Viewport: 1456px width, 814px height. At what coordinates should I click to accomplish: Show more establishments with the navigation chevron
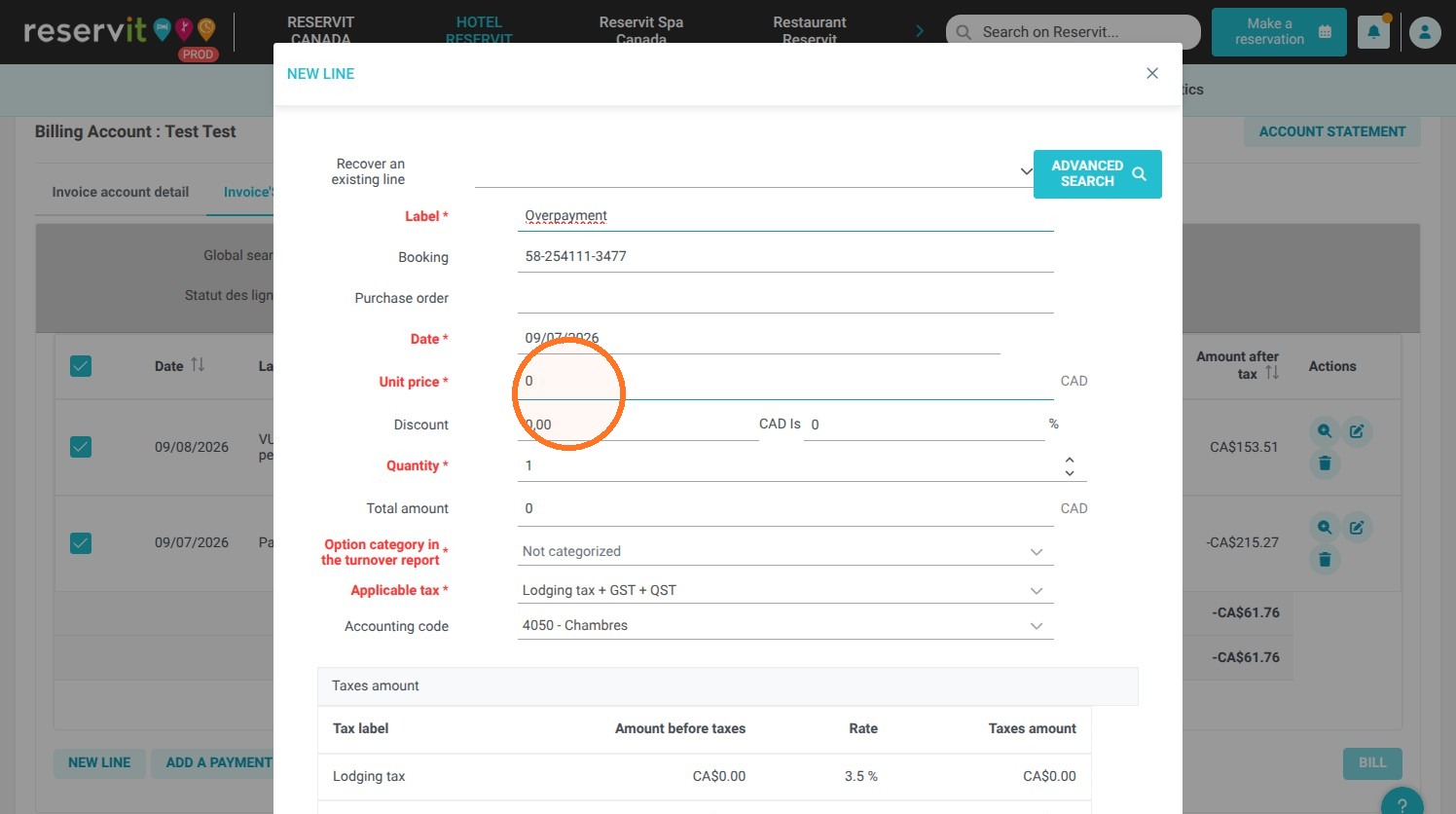coord(920,31)
